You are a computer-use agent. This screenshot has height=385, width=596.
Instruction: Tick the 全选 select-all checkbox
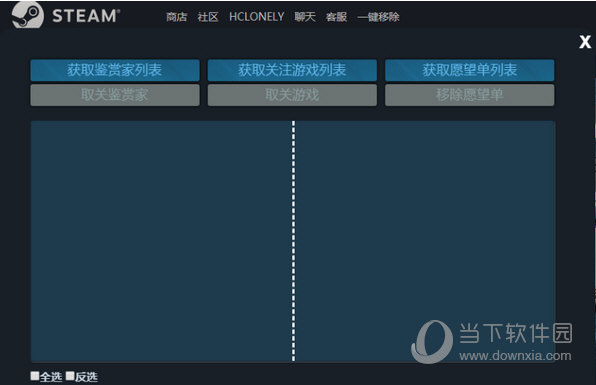[35, 376]
